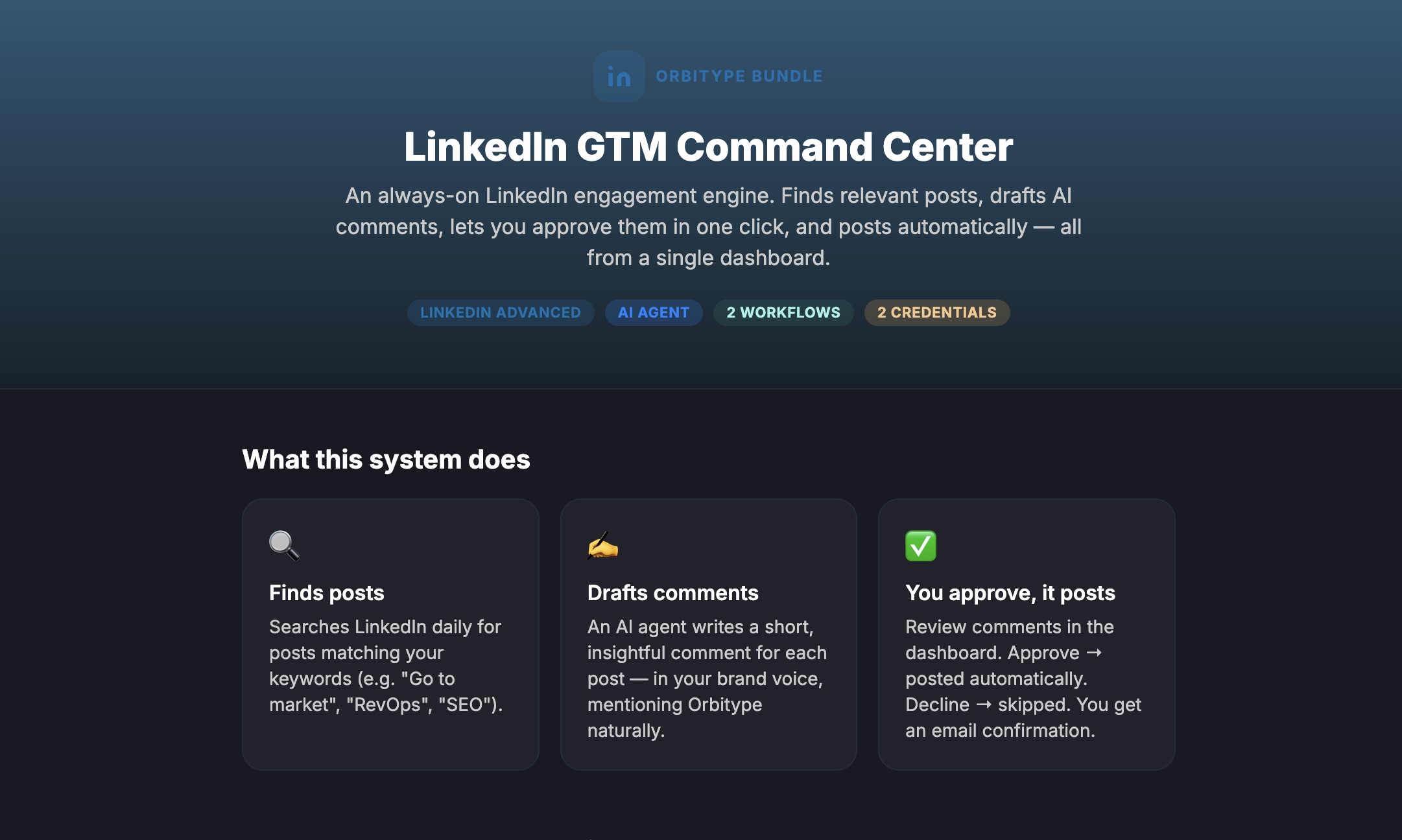This screenshot has width=1402, height=840.
Task: Select the AI AGENT badge
Action: pyautogui.click(x=654, y=312)
